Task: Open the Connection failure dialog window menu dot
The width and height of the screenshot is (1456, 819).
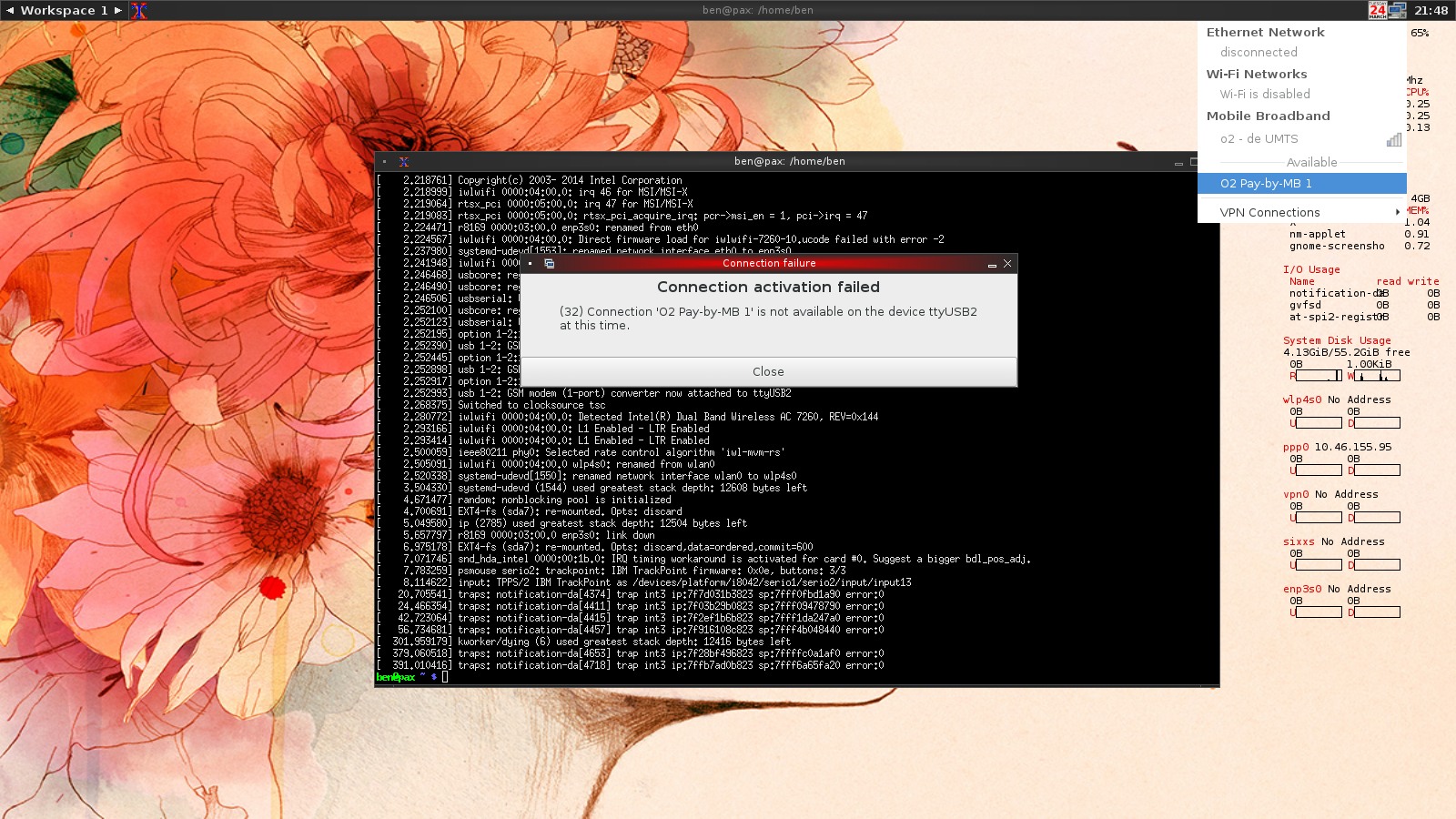Action: 531,263
